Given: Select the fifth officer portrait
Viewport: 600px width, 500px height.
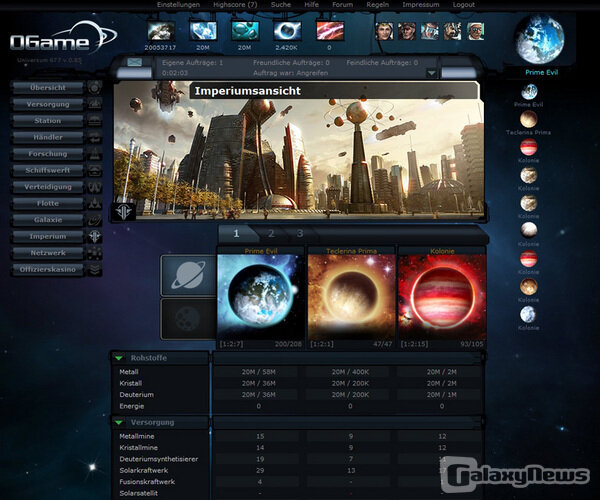Looking at the screenshot, I should [x=476, y=31].
